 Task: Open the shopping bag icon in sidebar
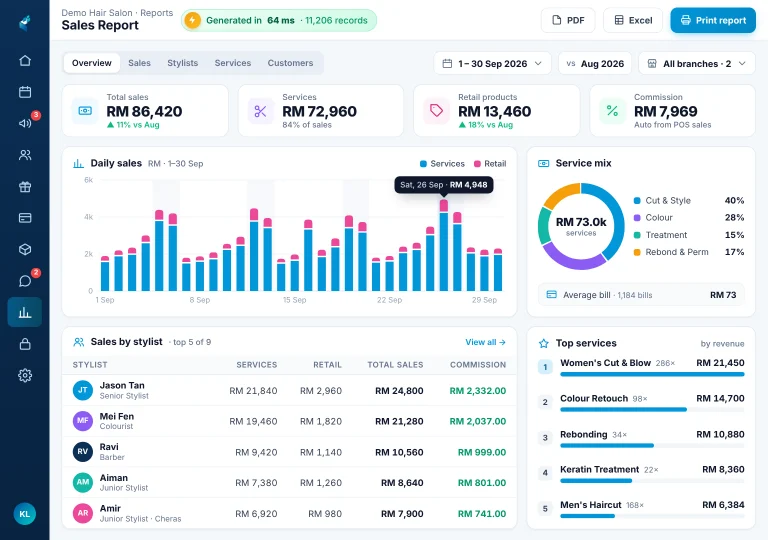(25, 344)
